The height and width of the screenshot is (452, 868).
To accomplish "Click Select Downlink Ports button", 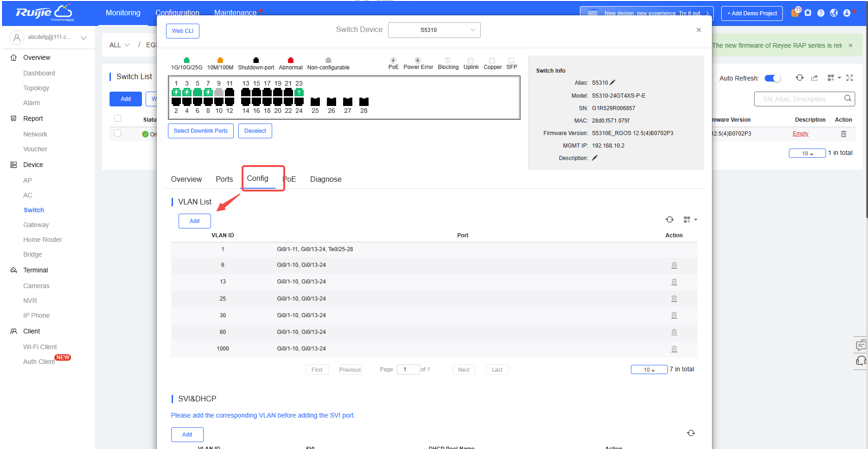I will point(200,131).
